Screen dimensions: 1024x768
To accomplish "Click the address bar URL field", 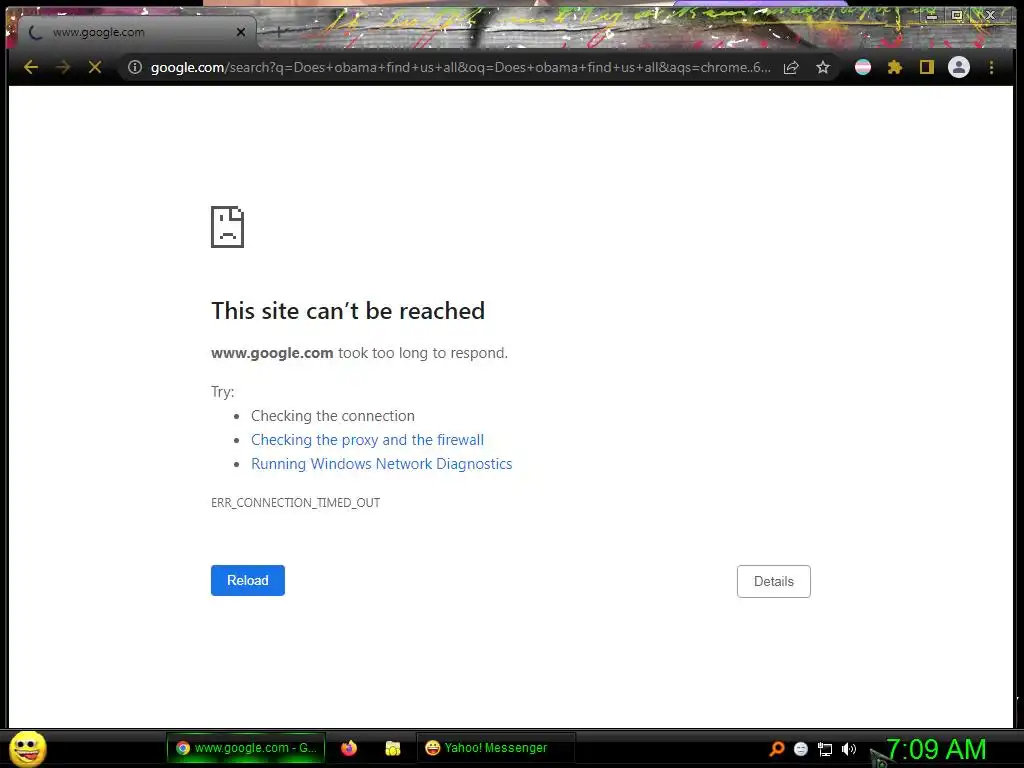I will click(460, 67).
